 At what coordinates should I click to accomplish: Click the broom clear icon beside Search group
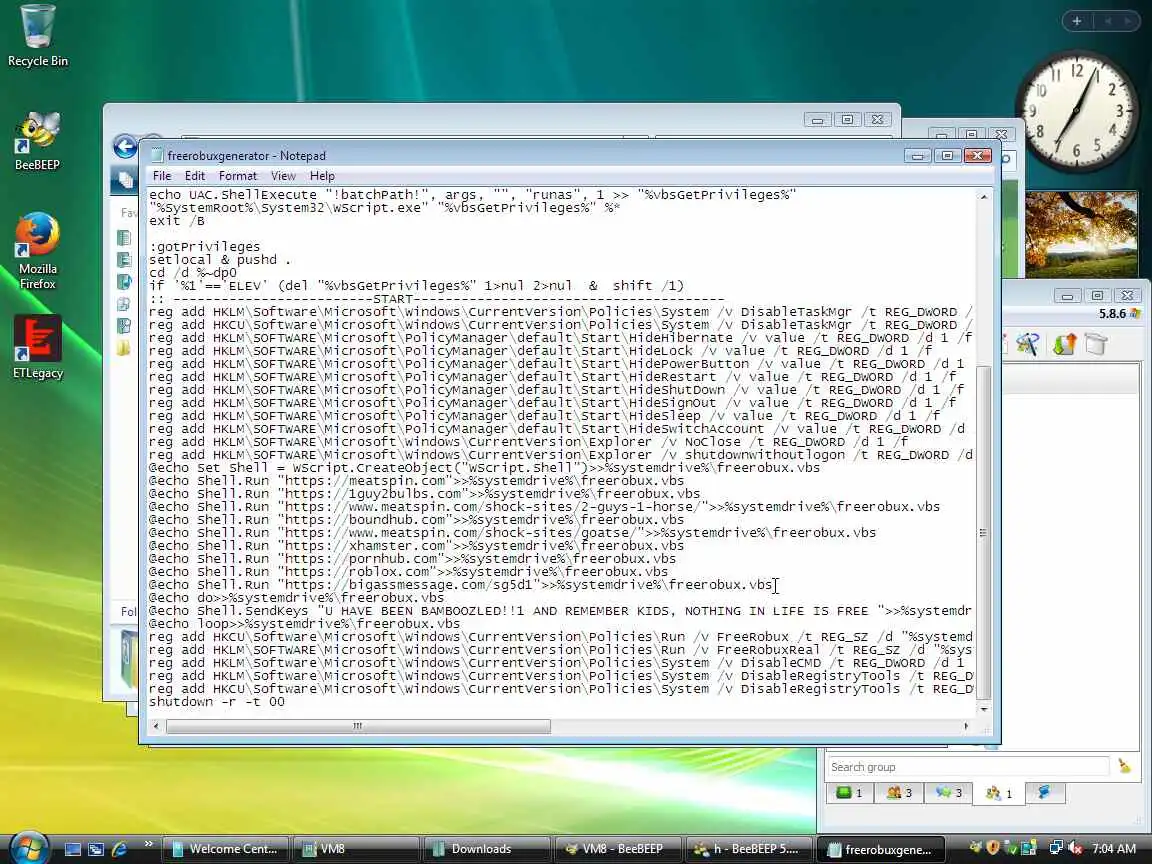(1124, 766)
